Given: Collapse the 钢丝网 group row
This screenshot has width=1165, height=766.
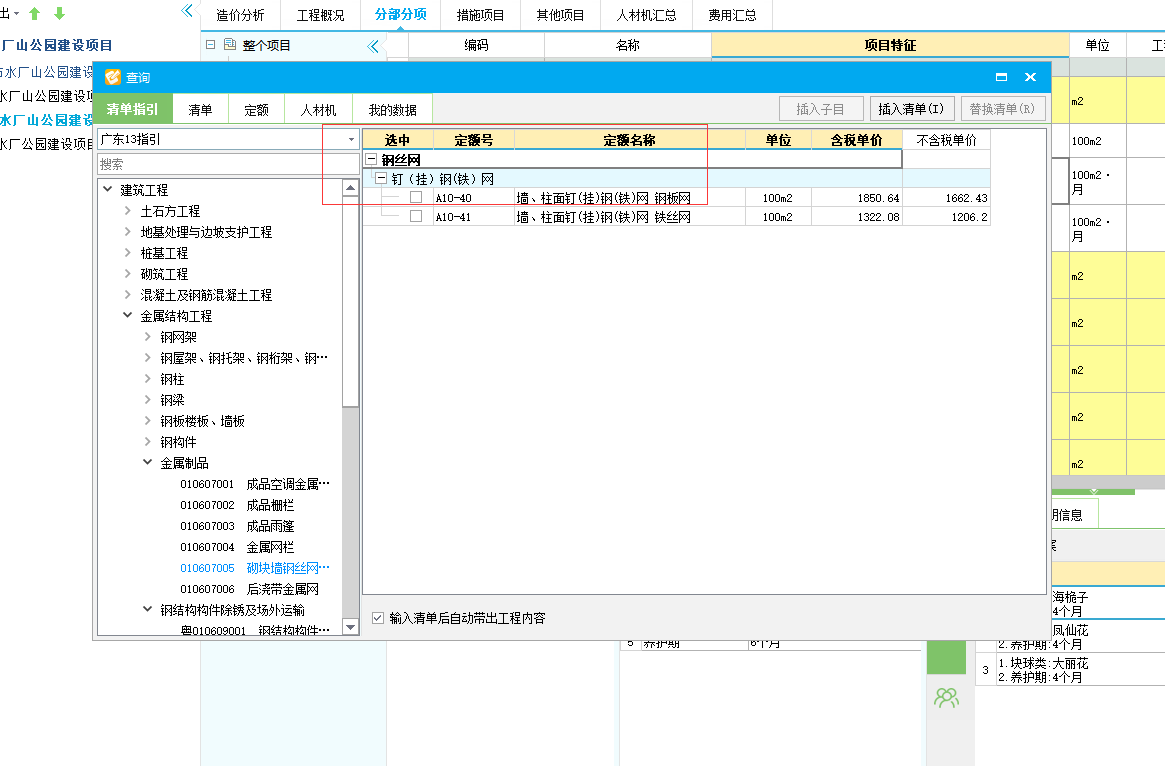Looking at the screenshot, I should coord(371,159).
